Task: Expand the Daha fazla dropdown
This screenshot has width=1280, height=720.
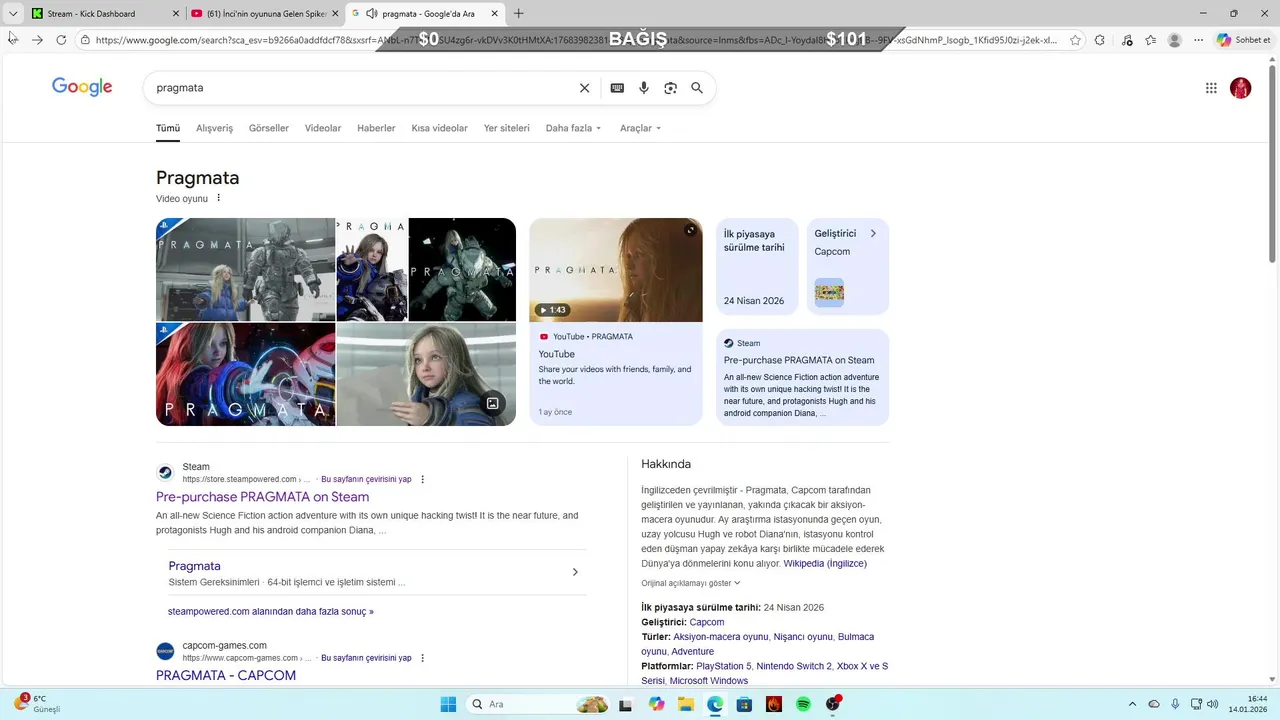Action: [573, 128]
